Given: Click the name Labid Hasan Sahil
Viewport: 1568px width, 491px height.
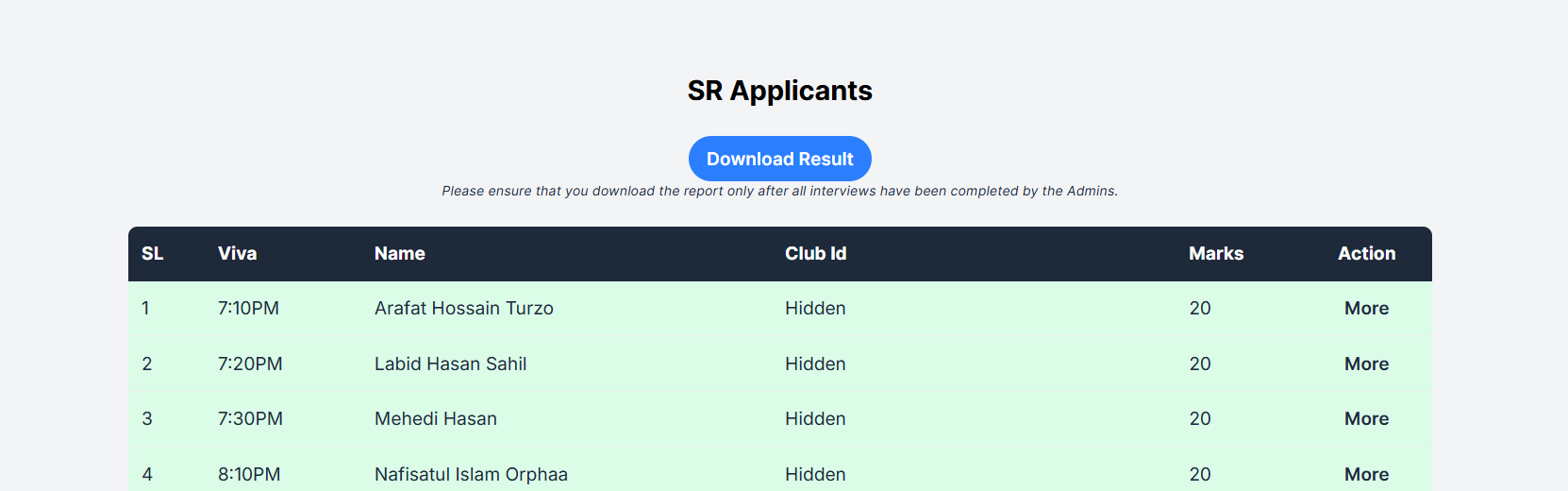Looking at the screenshot, I should coord(450,364).
